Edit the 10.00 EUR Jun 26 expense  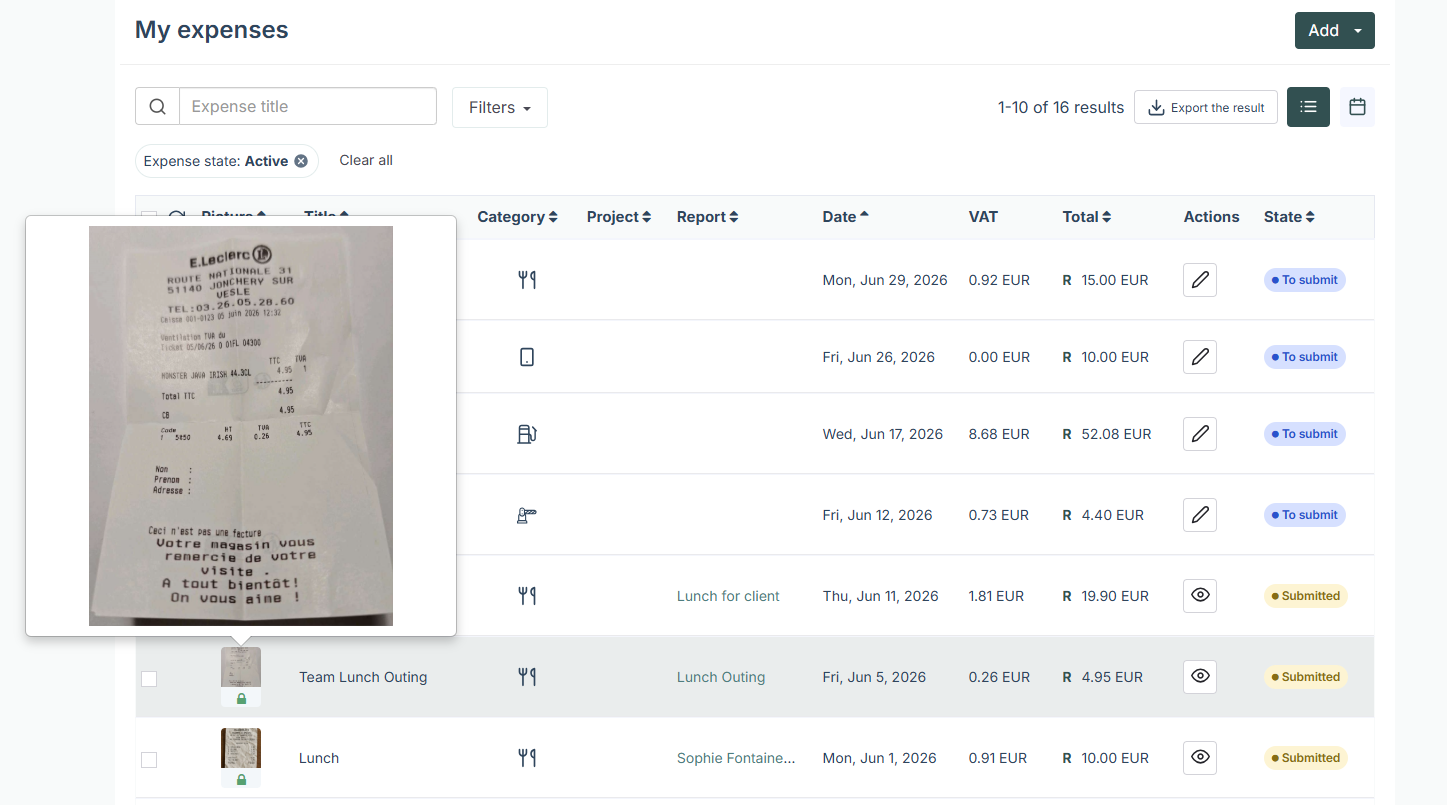pyautogui.click(x=1200, y=357)
